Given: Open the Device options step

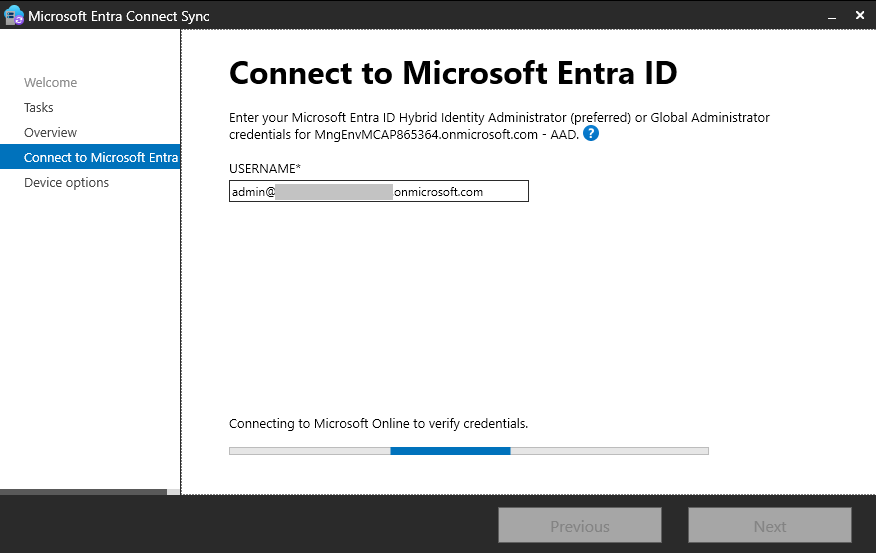Looking at the screenshot, I should pyautogui.click(x=66, y=183).
